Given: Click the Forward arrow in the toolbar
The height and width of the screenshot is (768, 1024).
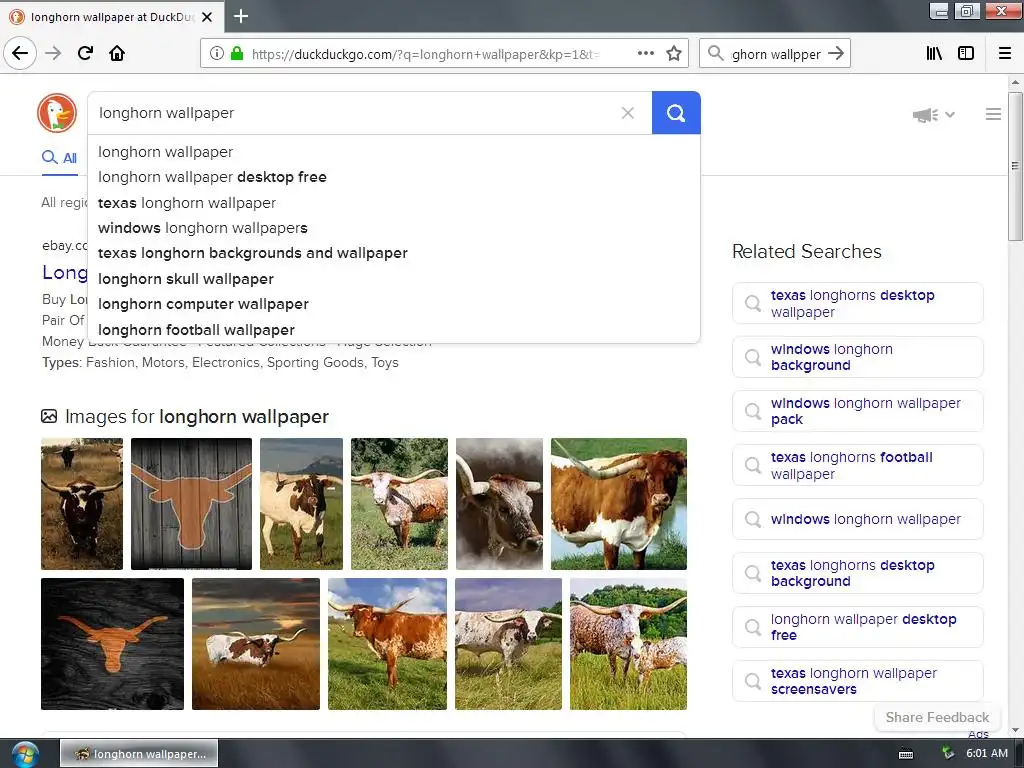Looking at the screenshot, I should pyautogui.click(x=53, y=53).
